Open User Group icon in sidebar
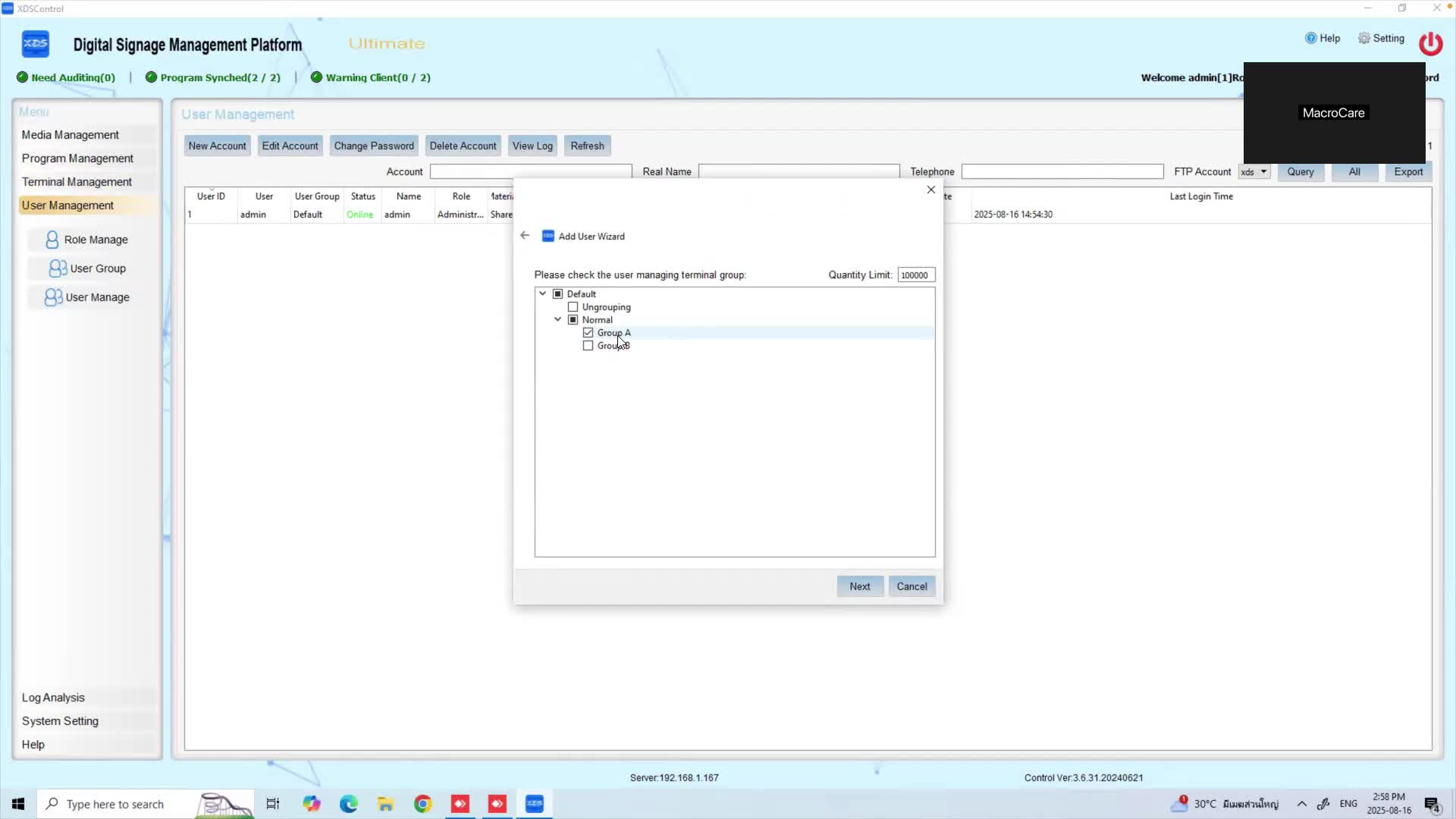Image resolution: width=1456 pixels, height=819 pixels. (58, 268)
